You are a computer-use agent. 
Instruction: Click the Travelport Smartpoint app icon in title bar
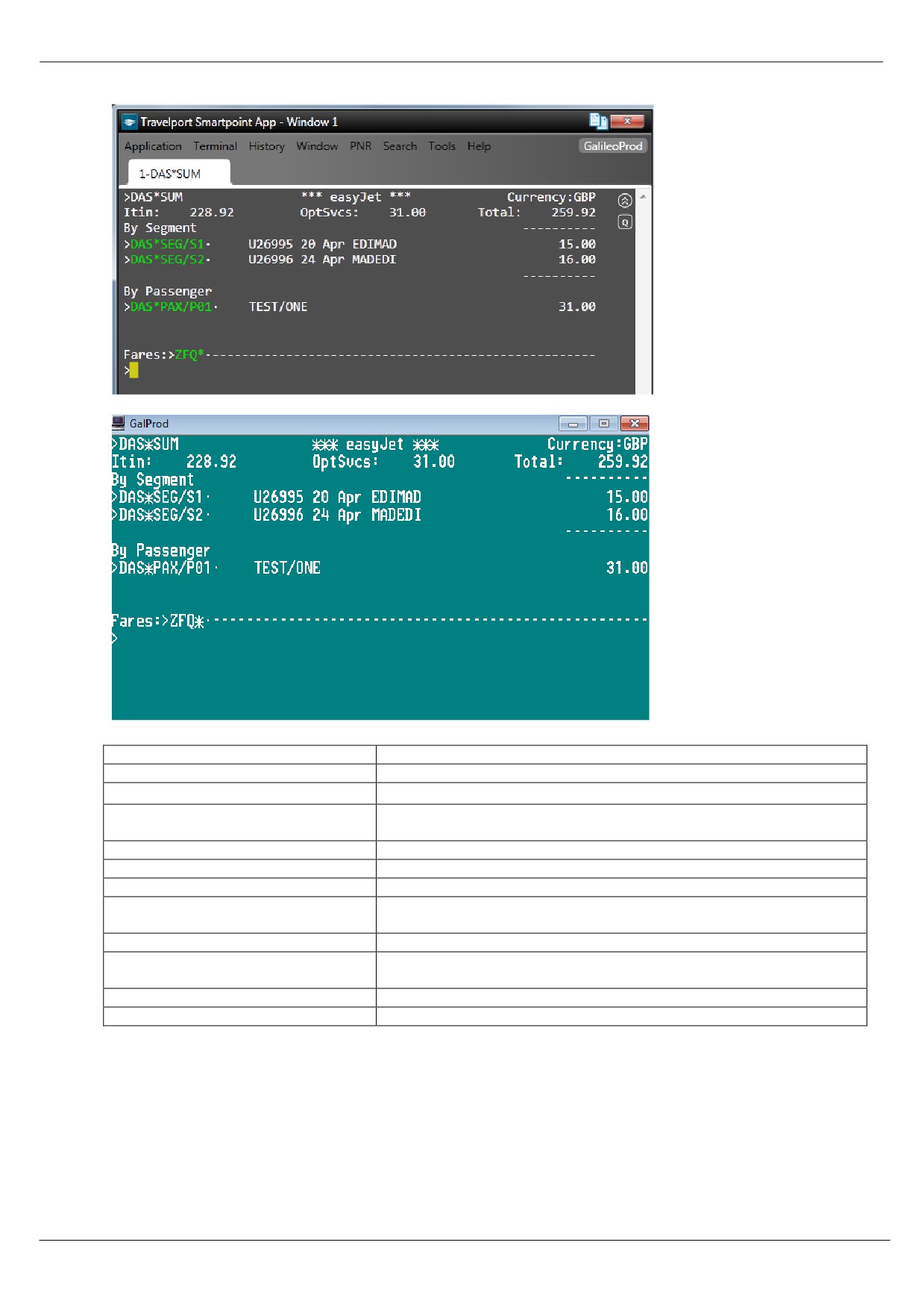[130, 122]
